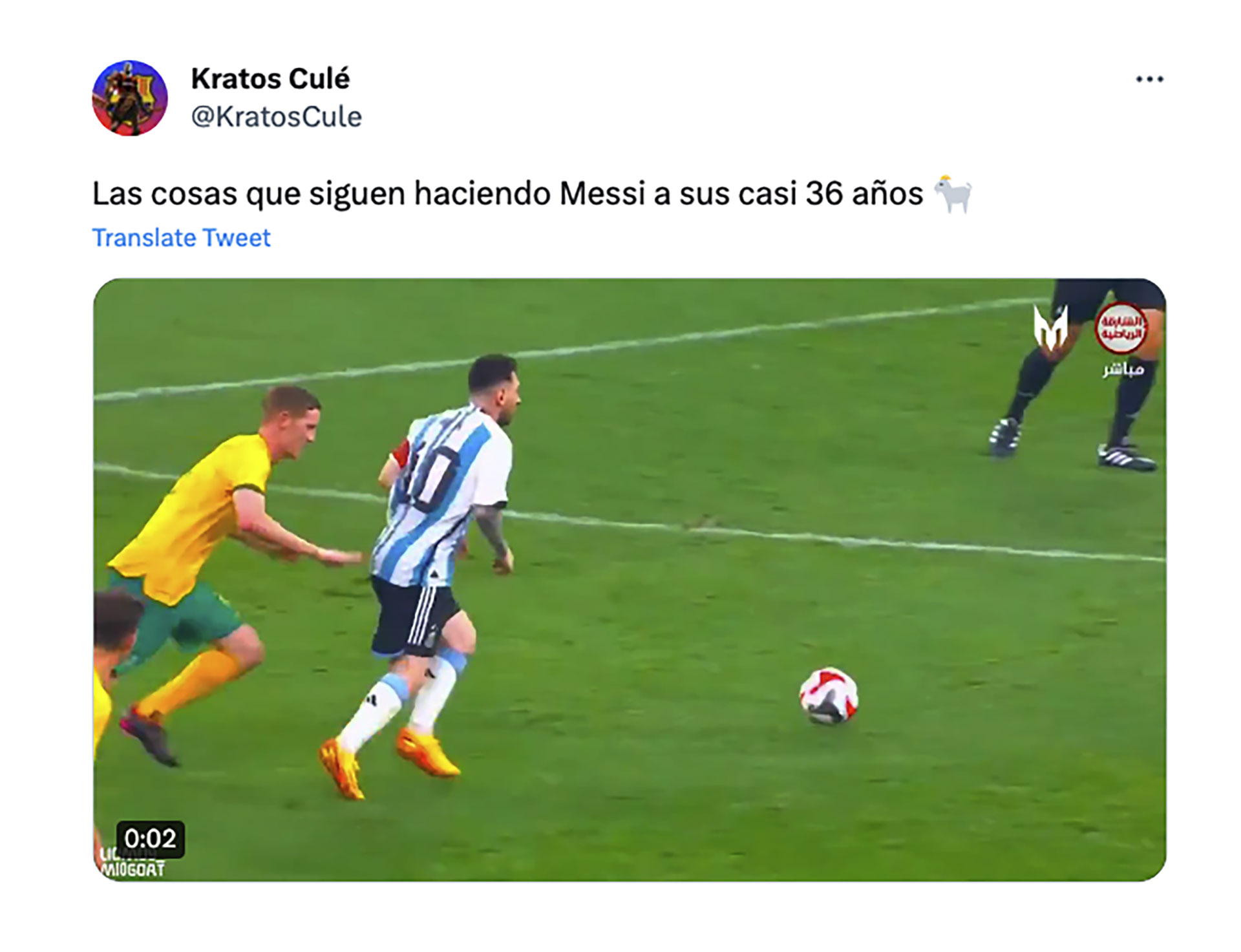The image size is (1241, 952).
Task: Click the white pitch line near the ball
Action: 840,538
